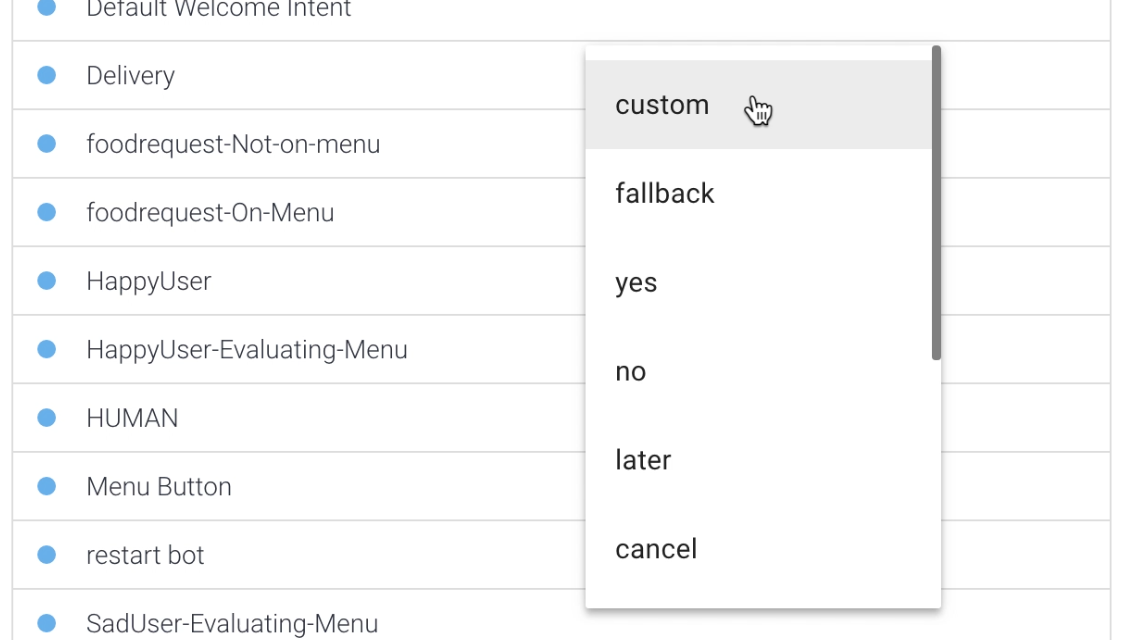Click the blue dot beside Menu Button
Image resolution: width=1126 pixels, height=640 pixels.
(46, 486)
